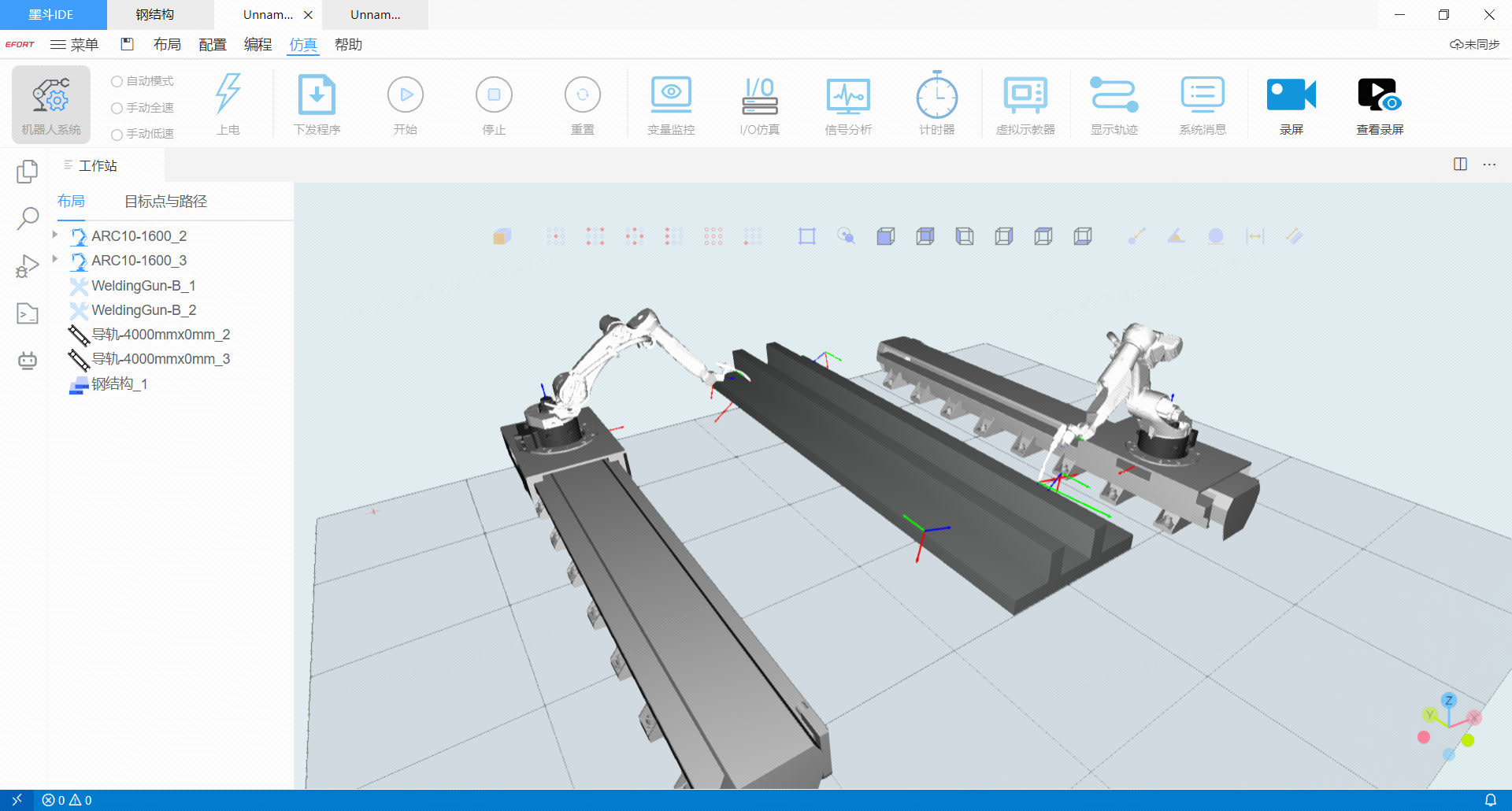Viewport: 1512px width, 811px height.
Task: Start screen recording with 录屏
Action: tap(1291, 105)
